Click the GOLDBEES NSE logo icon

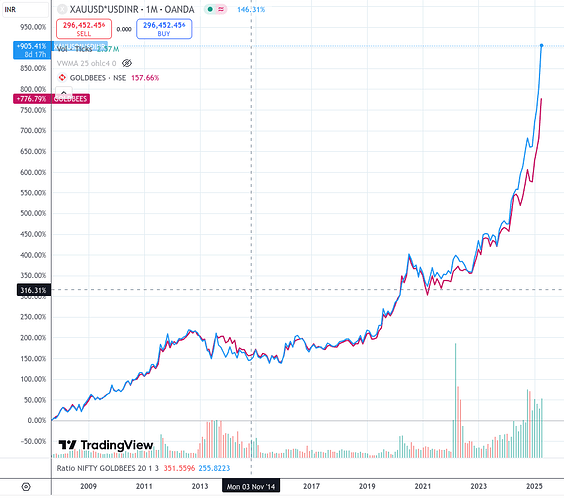click(x=62, y=78)
